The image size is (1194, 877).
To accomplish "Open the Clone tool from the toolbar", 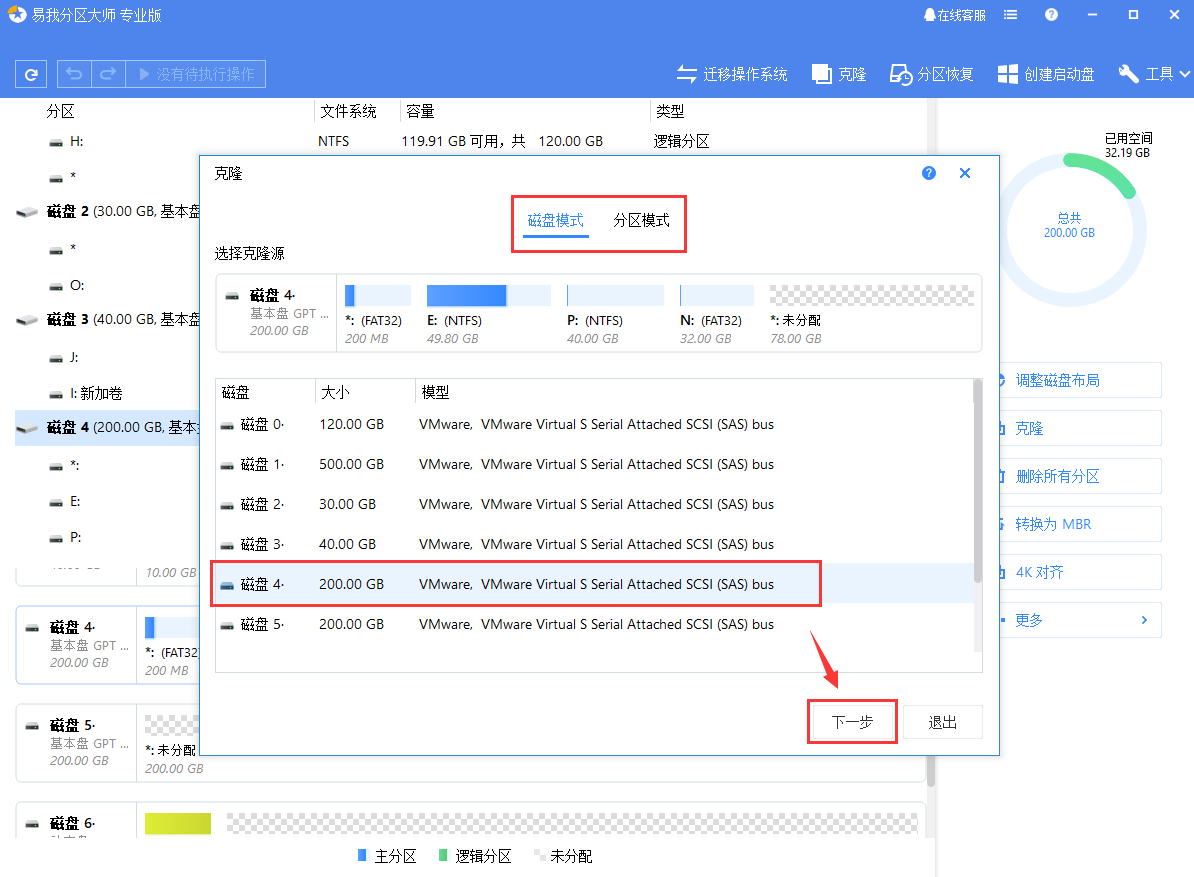I will tap(838, 73).
